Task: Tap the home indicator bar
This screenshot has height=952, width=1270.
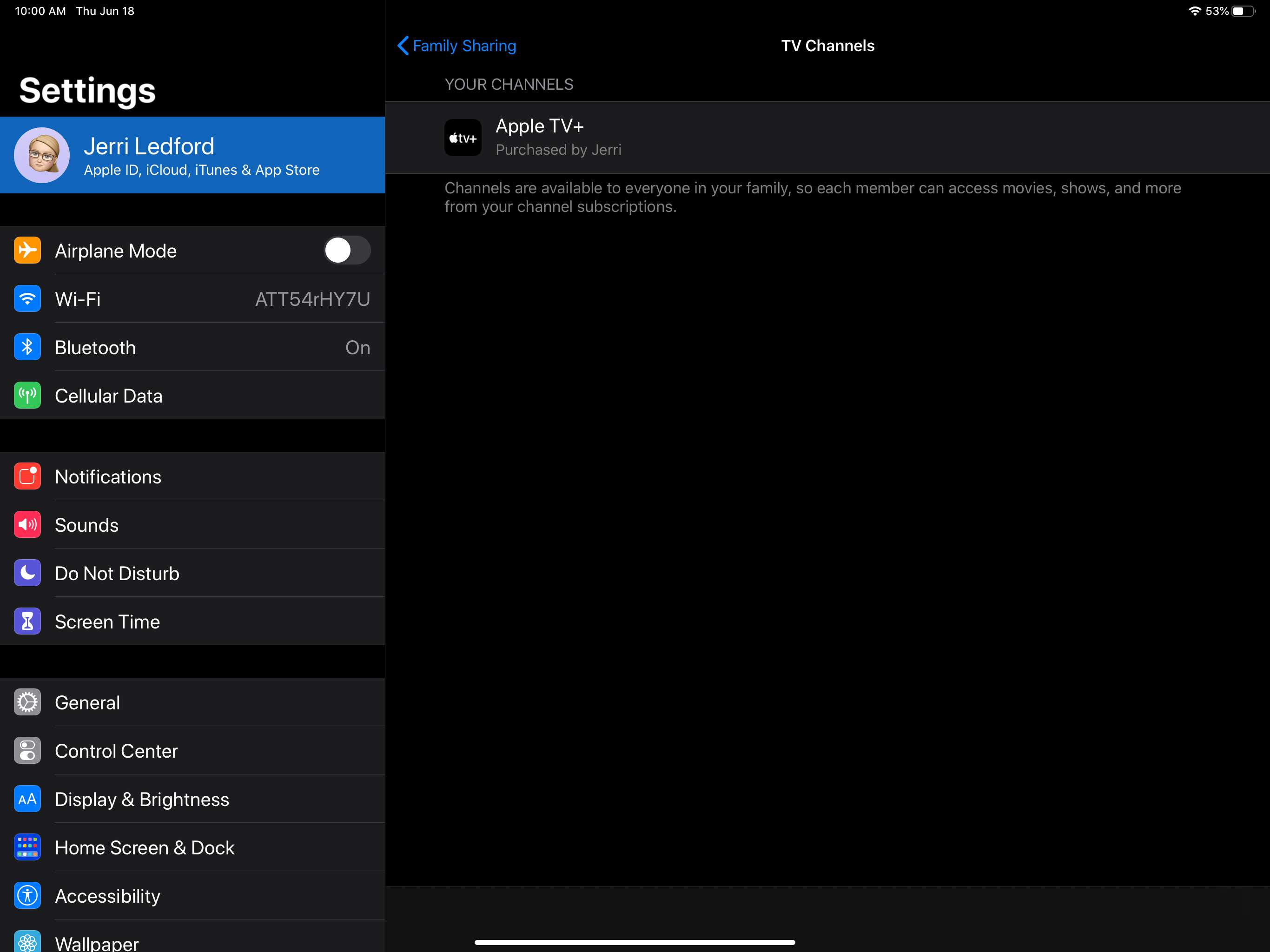Action: (x=635, y=942)
